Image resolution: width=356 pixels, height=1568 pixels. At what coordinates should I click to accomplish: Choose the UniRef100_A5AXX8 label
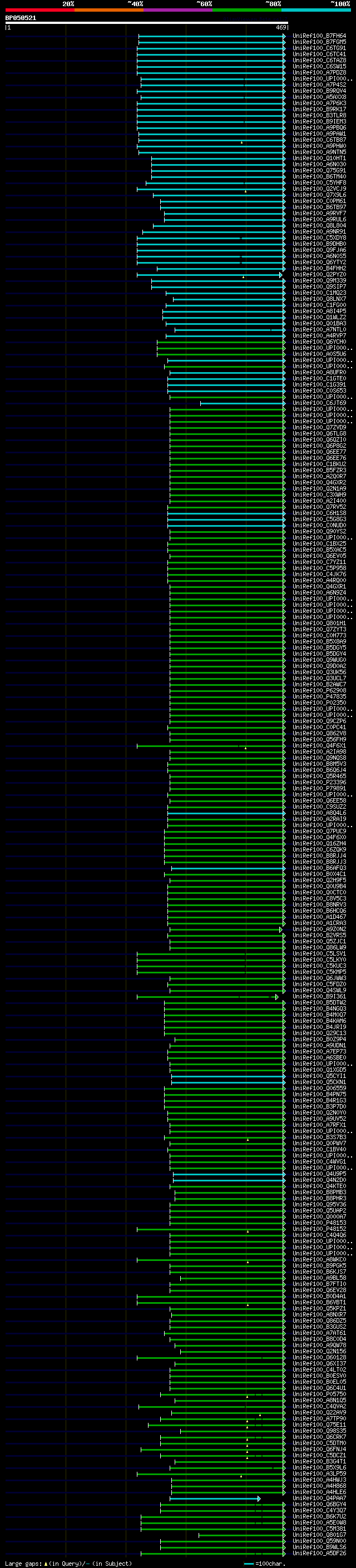[x=319, y=97]
